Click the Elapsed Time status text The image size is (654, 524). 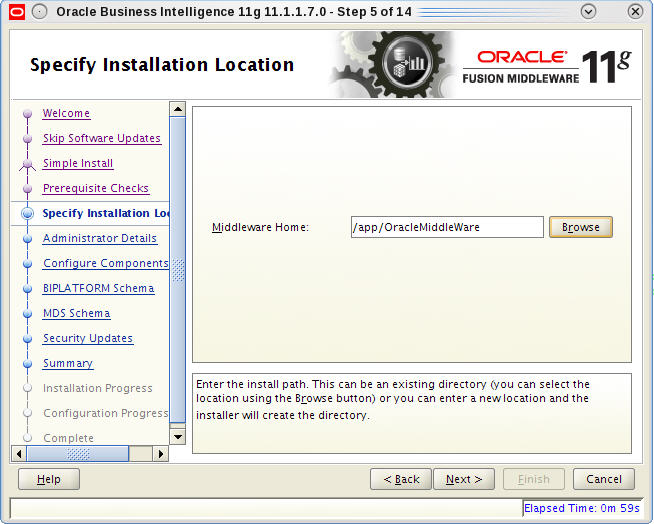point(581,508)
